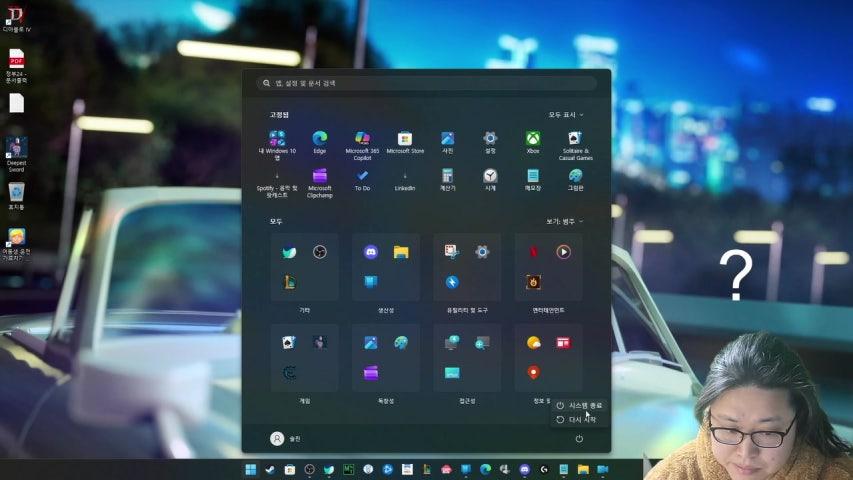Screen dimensions: 853x480
Task: Open the Maps pin icon in the category group
Action: point(534,373)
